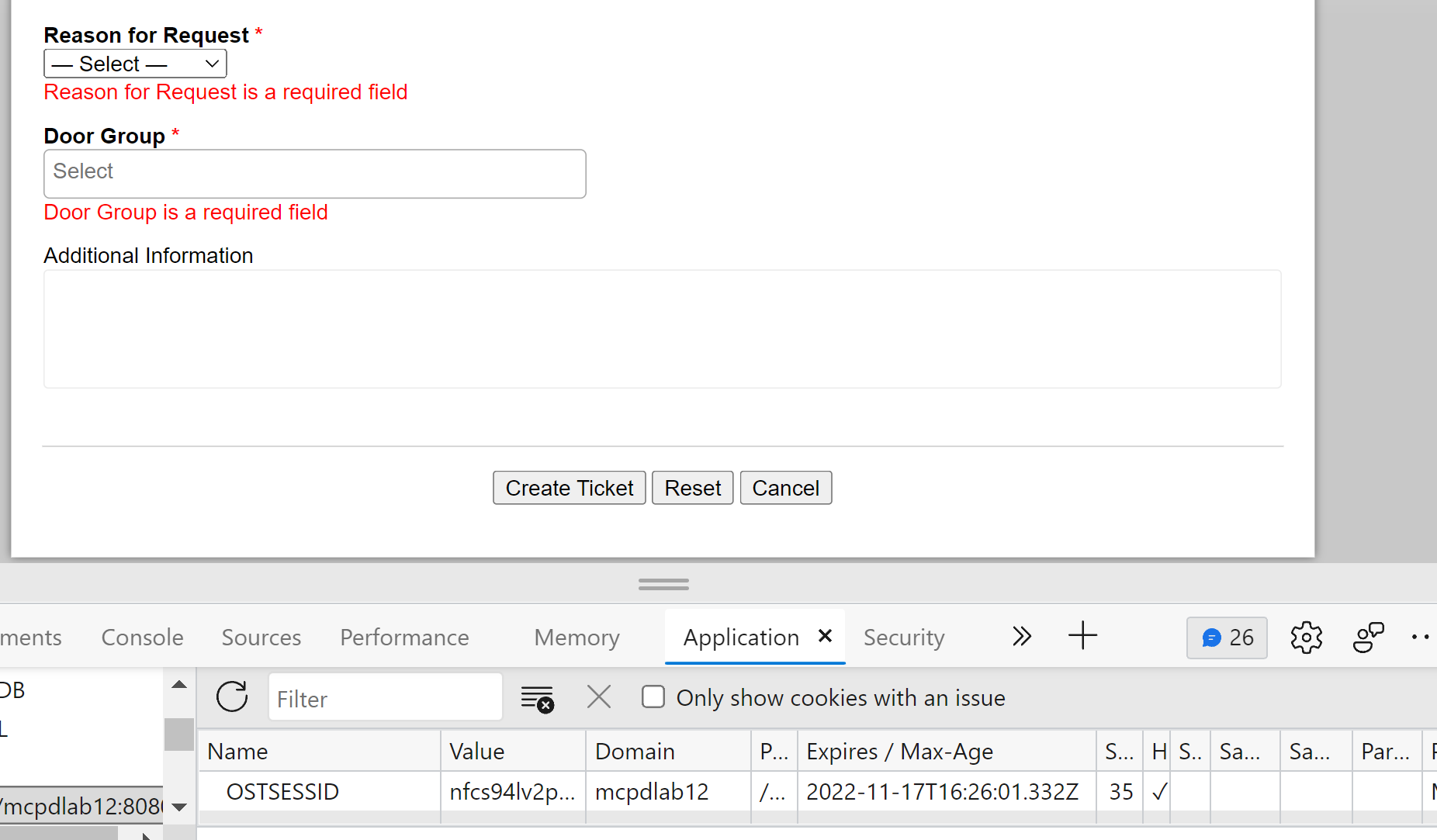This screenshot has height=840, width=1437.
Task: Select the OSTSESSID cookie row
Action: (282, 792)
